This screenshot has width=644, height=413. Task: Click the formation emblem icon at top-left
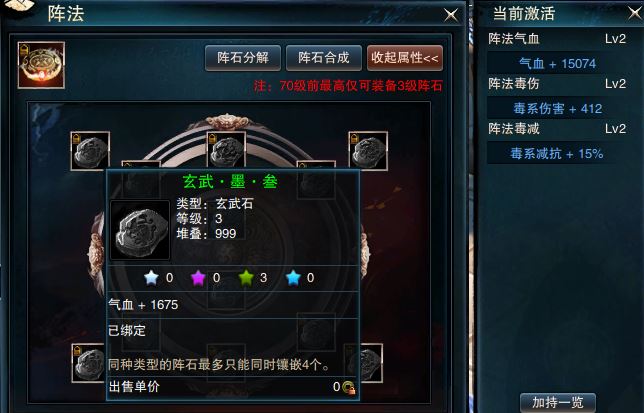(x=41, y=65)
